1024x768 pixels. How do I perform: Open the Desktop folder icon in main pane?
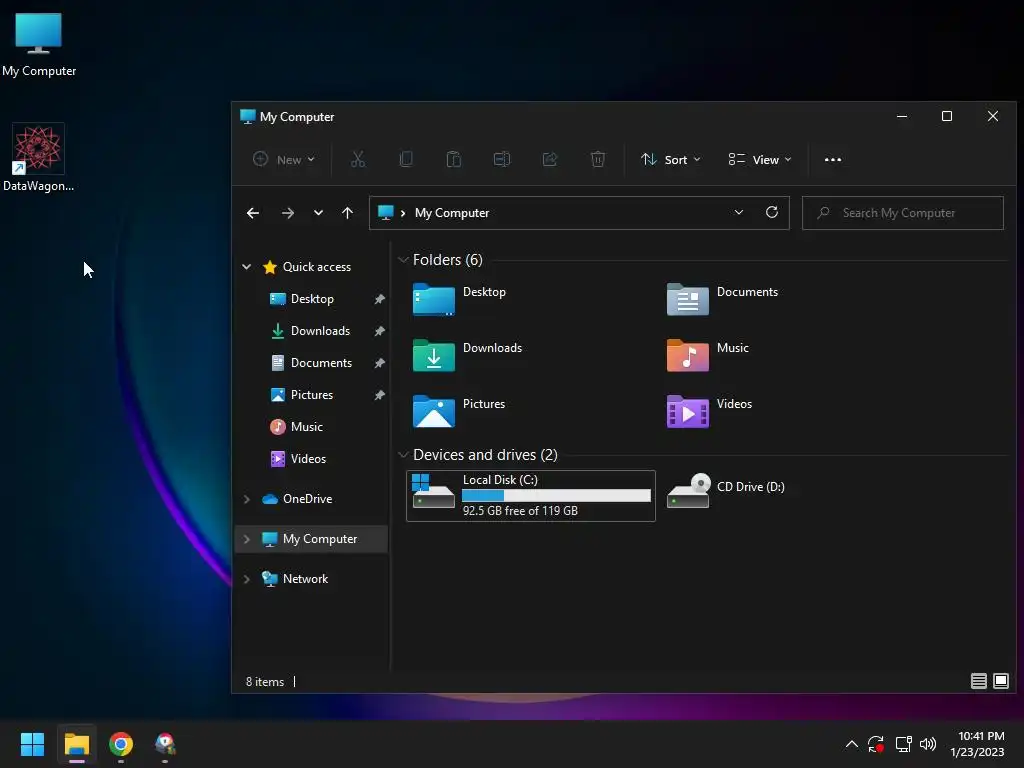(434, 299)
